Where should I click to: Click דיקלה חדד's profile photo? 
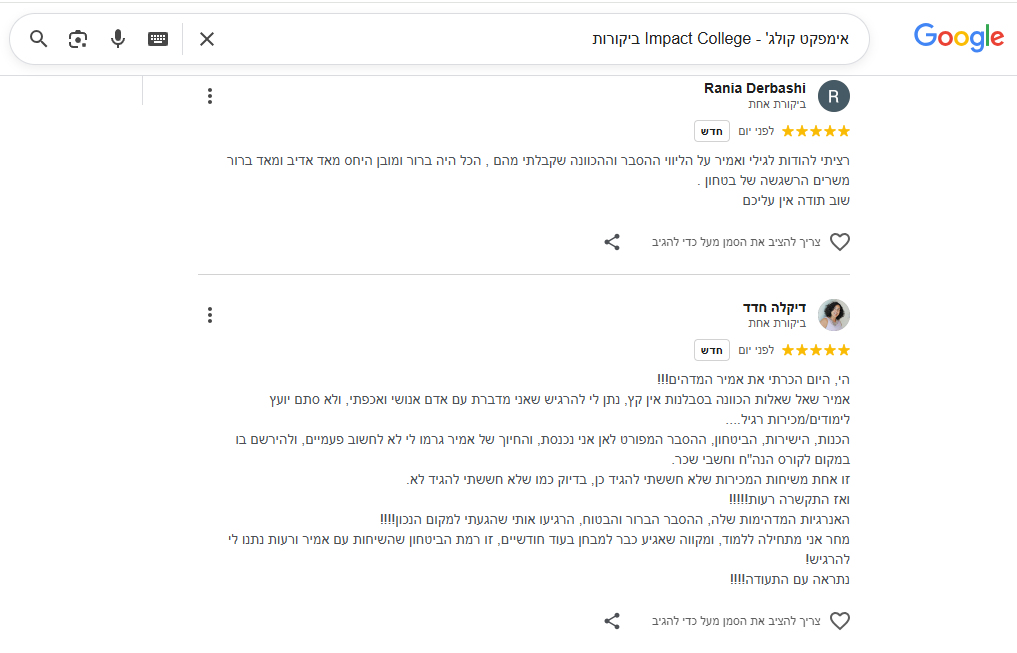834,315
